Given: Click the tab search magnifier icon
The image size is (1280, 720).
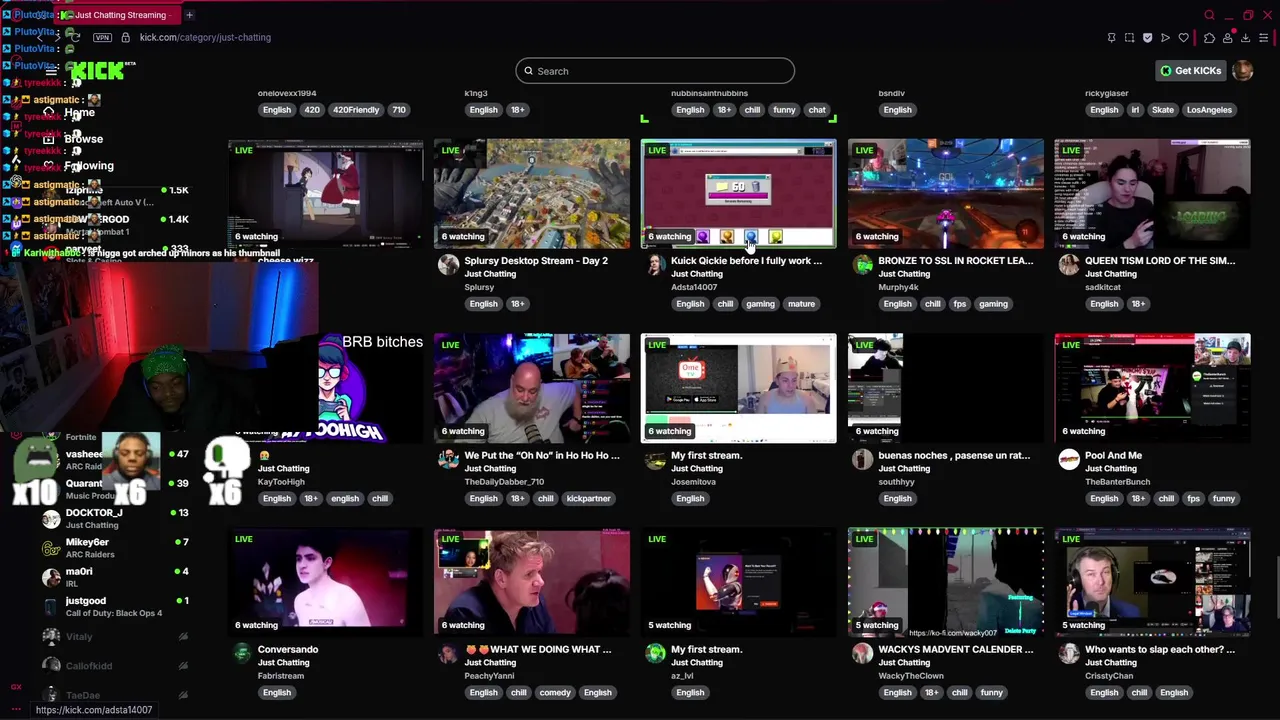Looking at the screenshot, I should click(1209, 15).
